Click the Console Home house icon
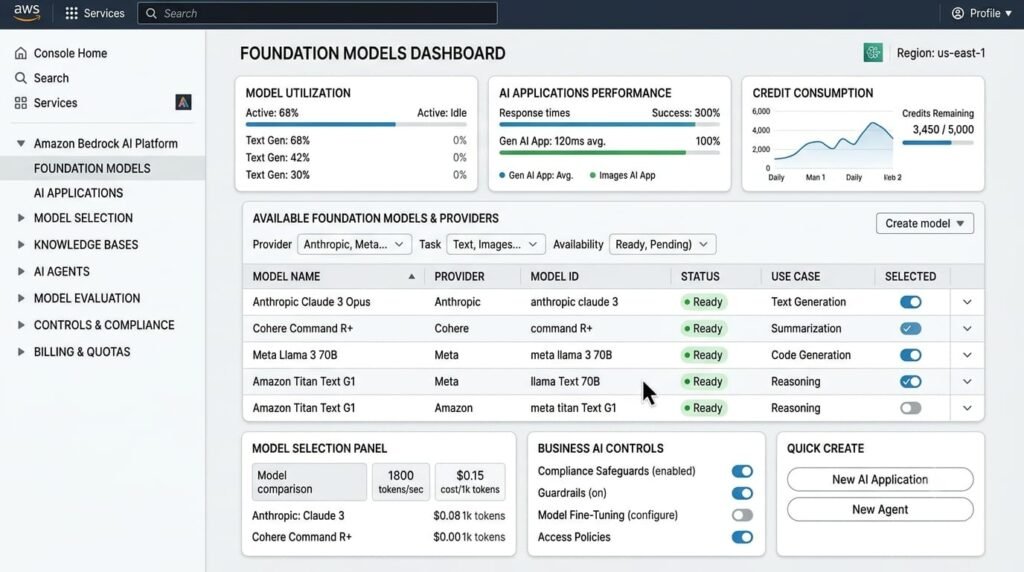Screen dimensions: 1024x572 pos(21,53)
